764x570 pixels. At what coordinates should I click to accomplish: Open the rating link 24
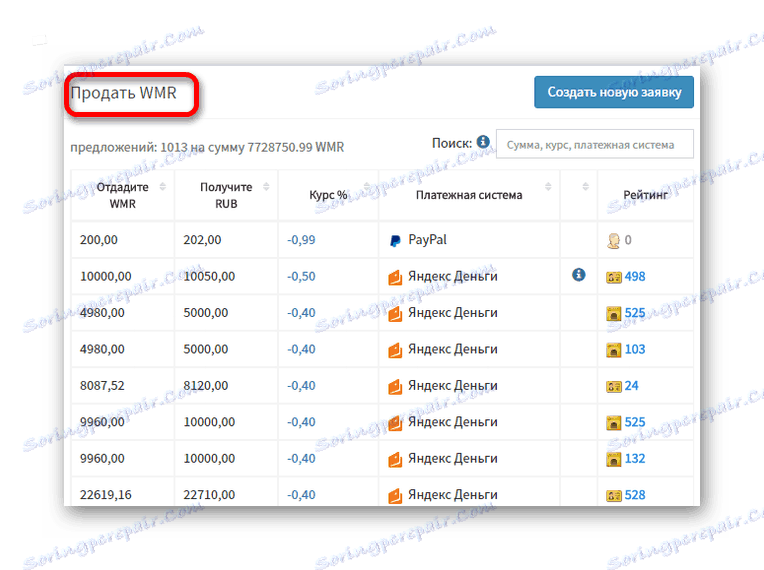[631, 385]
